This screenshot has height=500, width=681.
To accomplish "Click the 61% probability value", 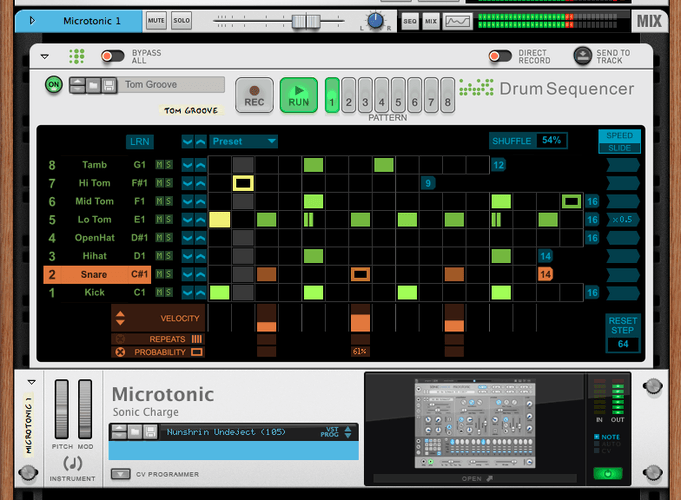I will 360,351.
